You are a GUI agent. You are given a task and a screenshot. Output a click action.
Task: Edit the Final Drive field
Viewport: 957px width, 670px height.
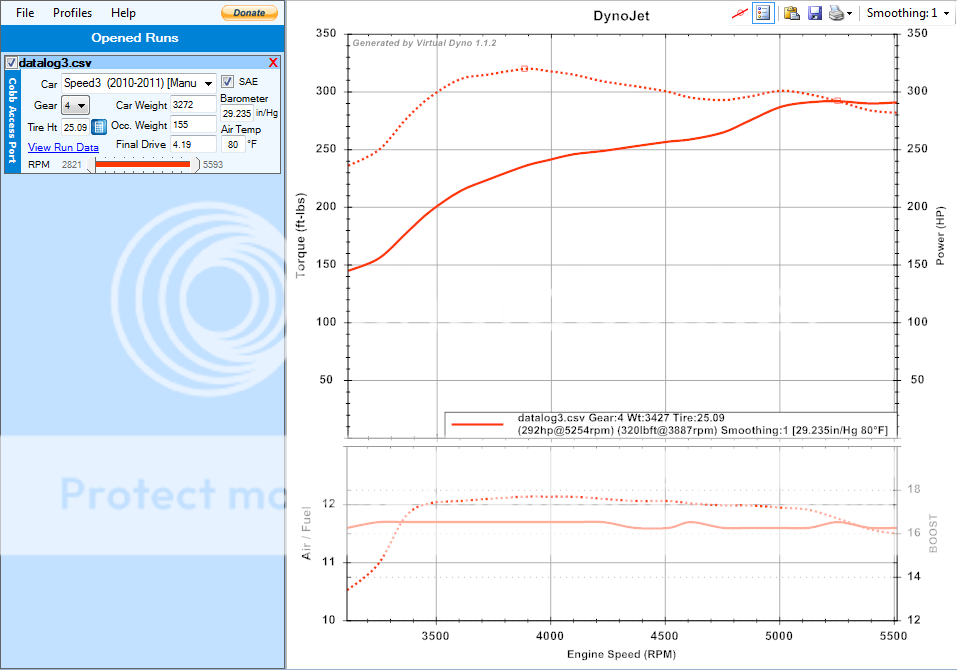pyautogui.click(x=193, y=145)
